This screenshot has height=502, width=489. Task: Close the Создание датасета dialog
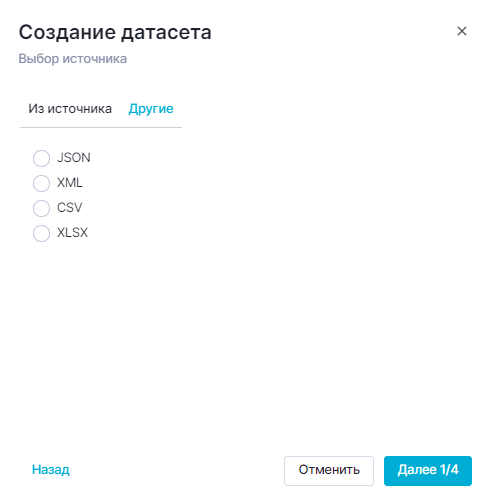pyautogui.click(x=462, y=31)
